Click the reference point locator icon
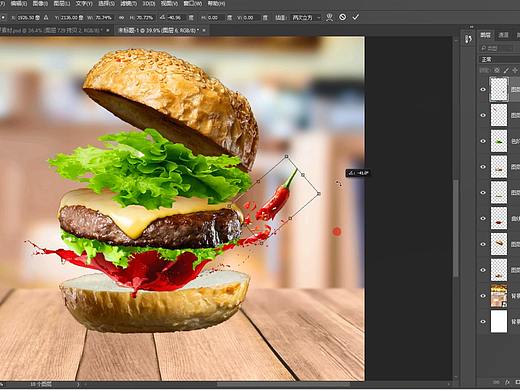This screenshot has height=390, width=520. point(2,17)
